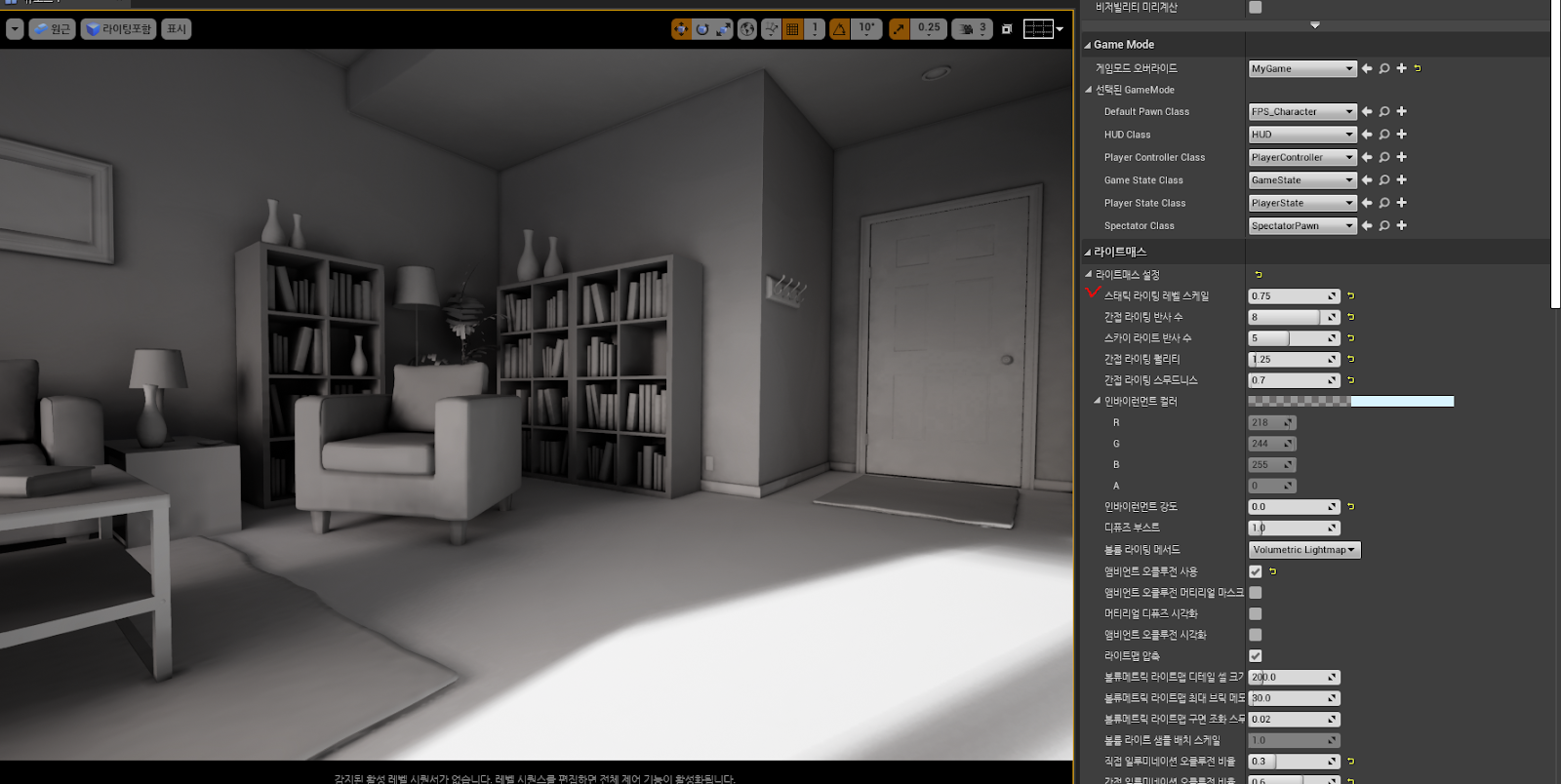Open camera speed setting showing 3
Viewport: 1561px width, 784px height.
click(973, 29)
